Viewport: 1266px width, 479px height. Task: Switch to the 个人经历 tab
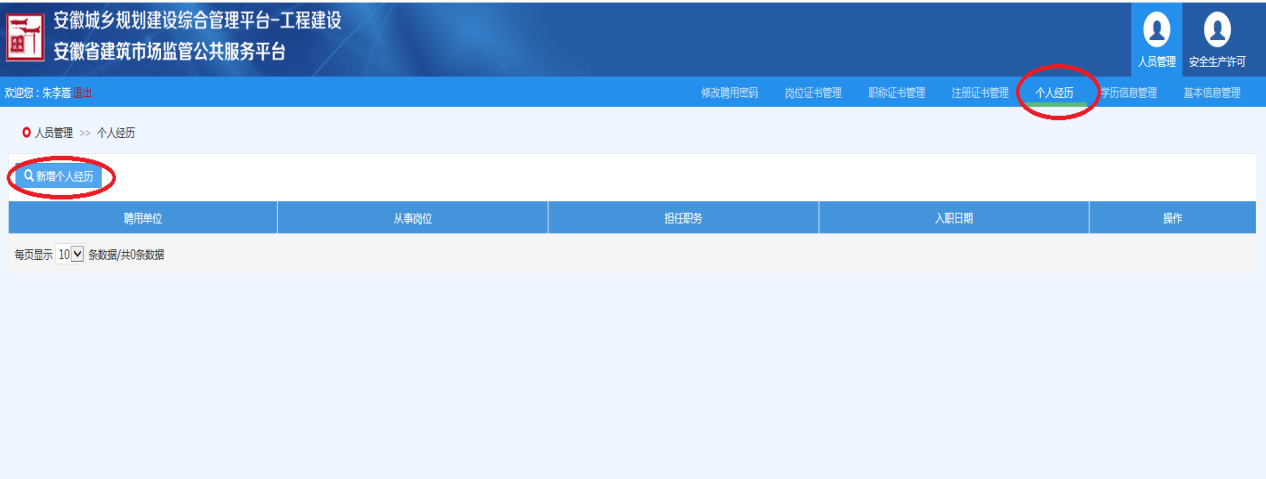[x=1054, y=93]
